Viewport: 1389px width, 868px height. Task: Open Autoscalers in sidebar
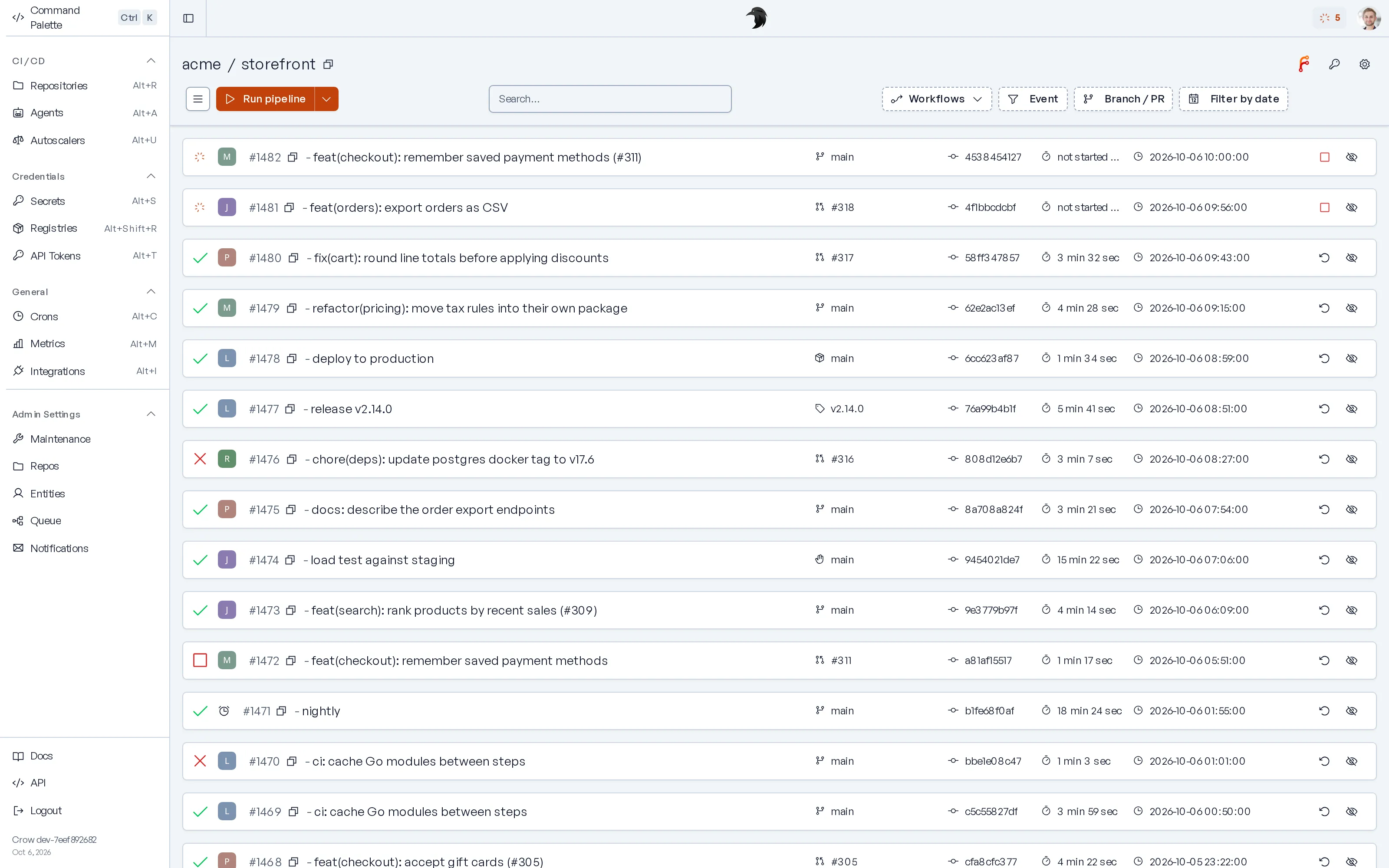(84, 140)
